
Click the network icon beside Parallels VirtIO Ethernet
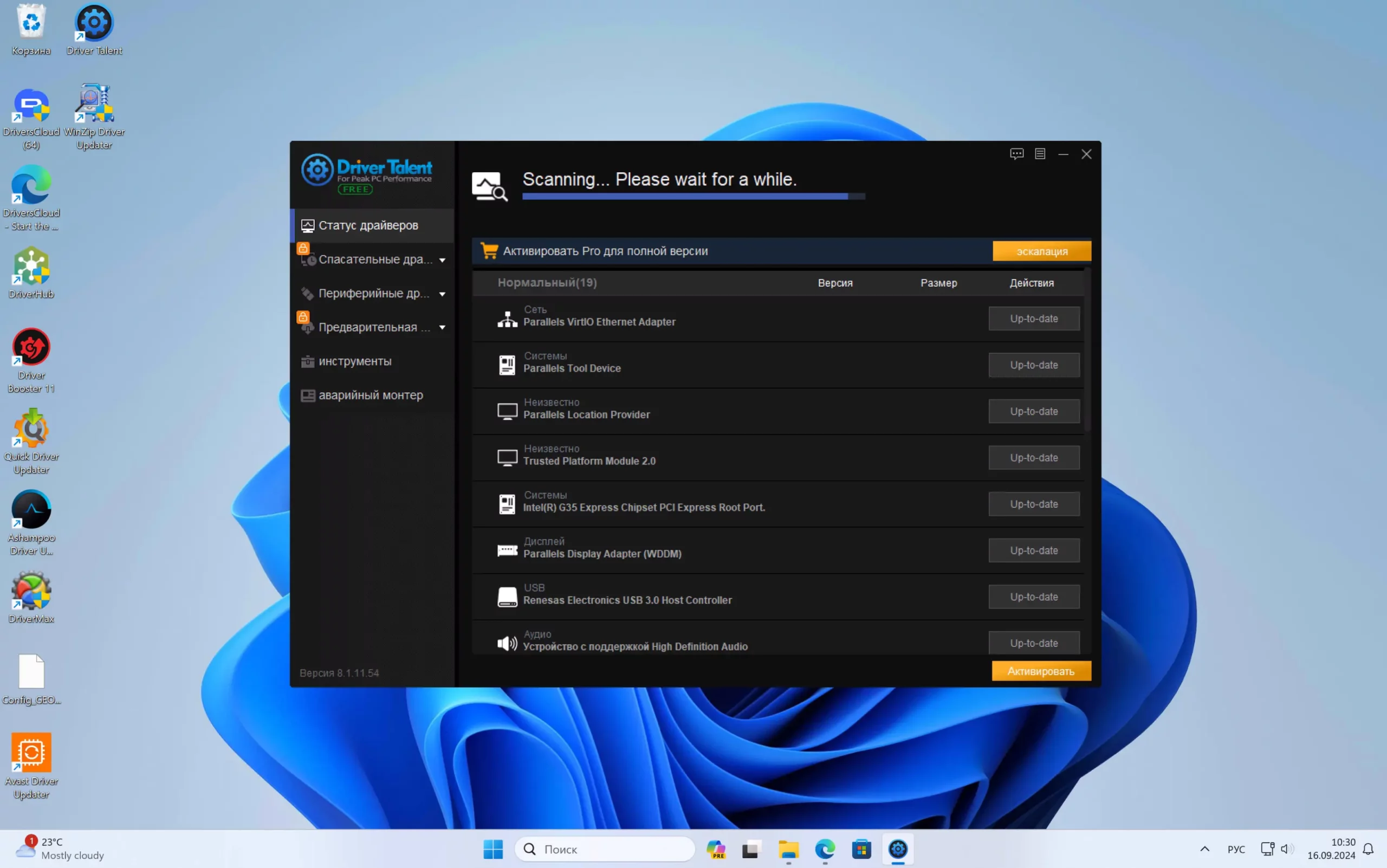pyautogui.click(x=507, y=319)
